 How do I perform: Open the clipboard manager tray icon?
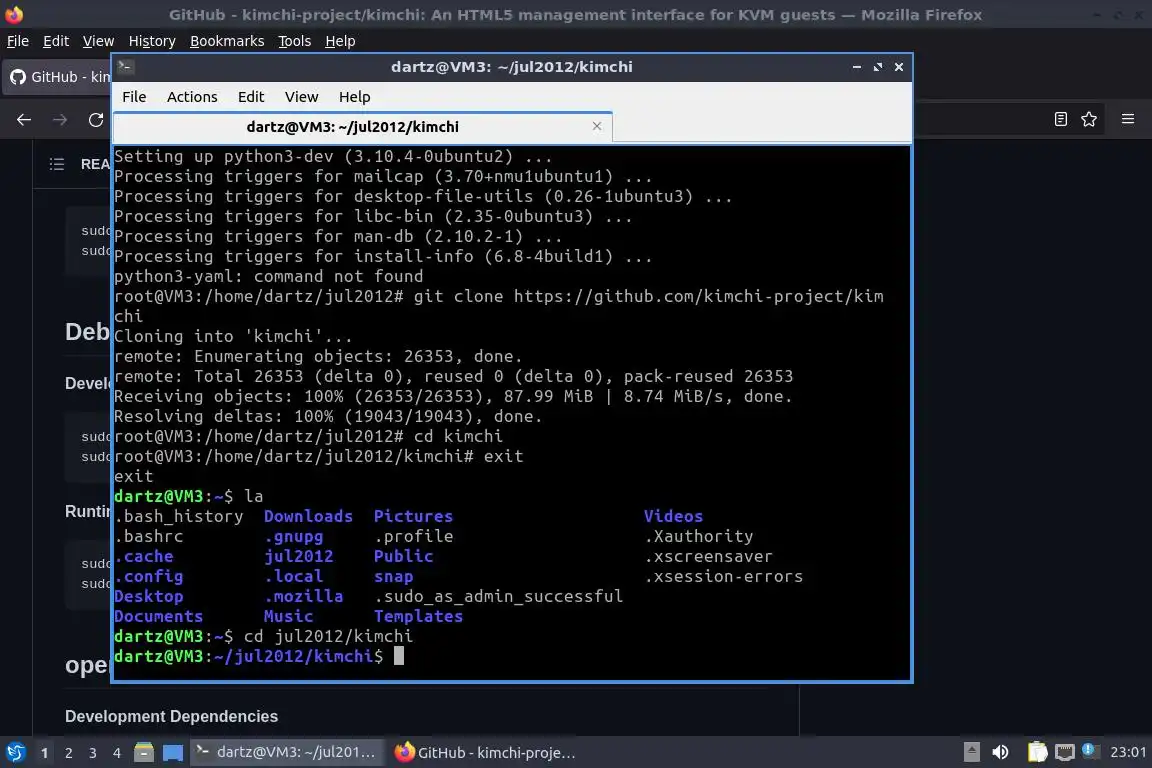(1037, 752)
